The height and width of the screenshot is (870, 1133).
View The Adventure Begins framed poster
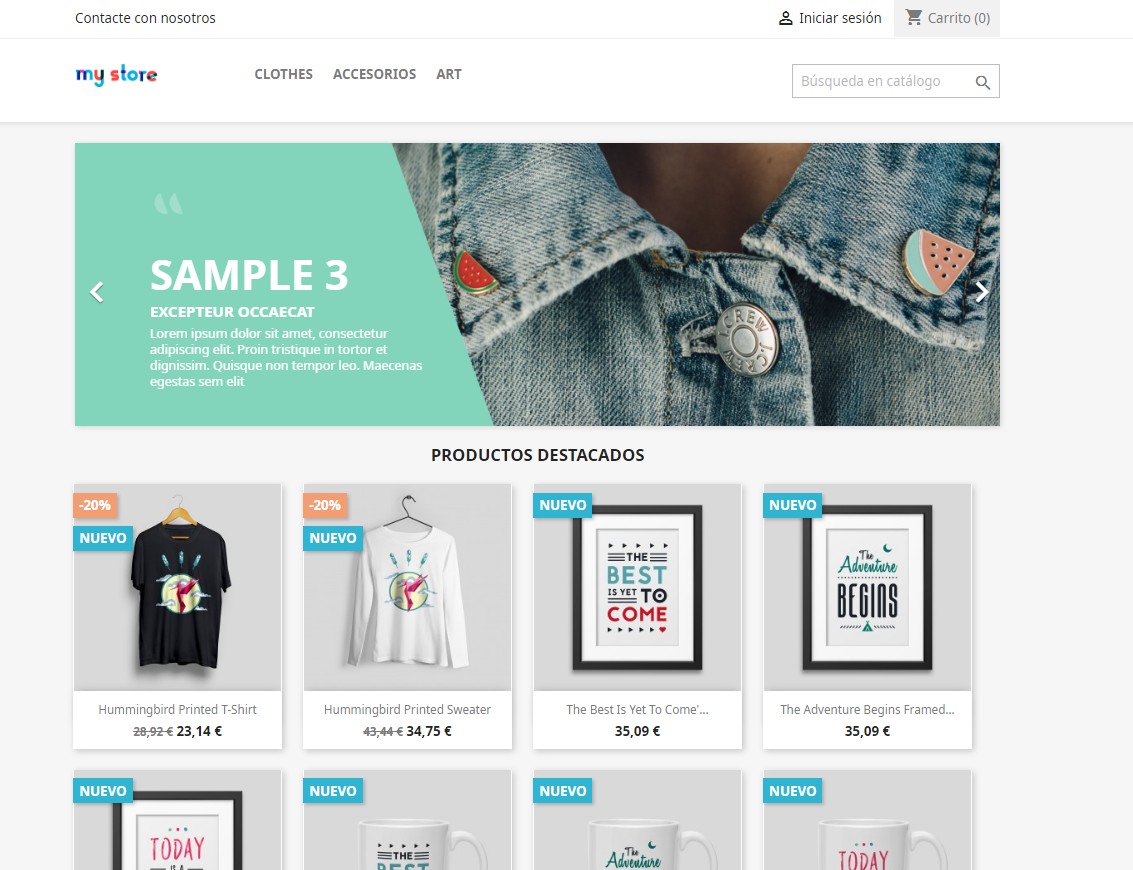[x=867, y=587]
